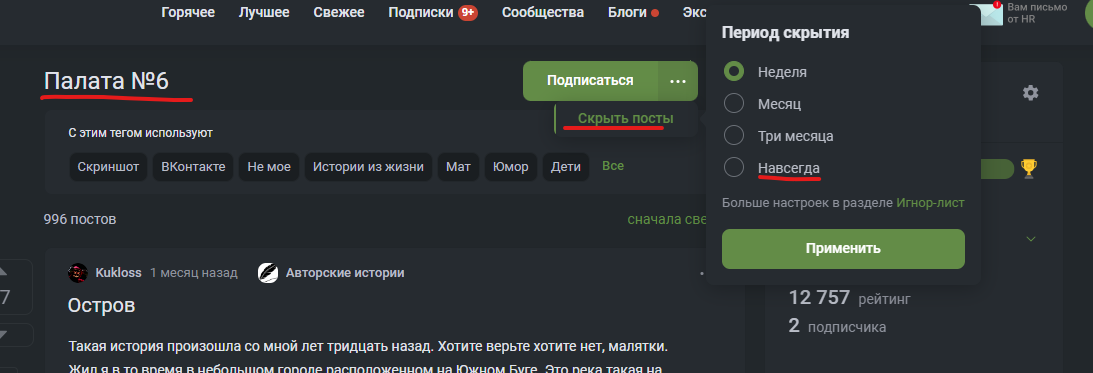1093x373 pixels.
Task: Downvote the Остров post
Action: 3,335
